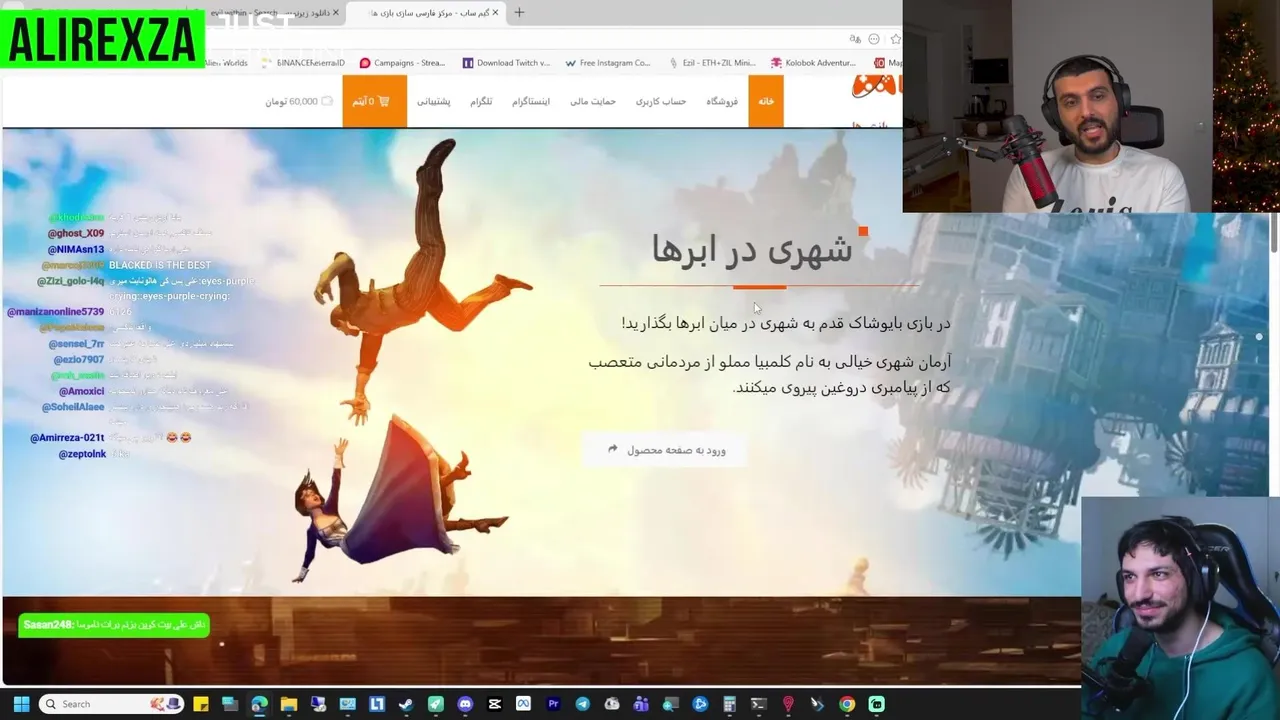Click ورود به صفحه محصول button
1280x720 pixels.
click(666, 450)
